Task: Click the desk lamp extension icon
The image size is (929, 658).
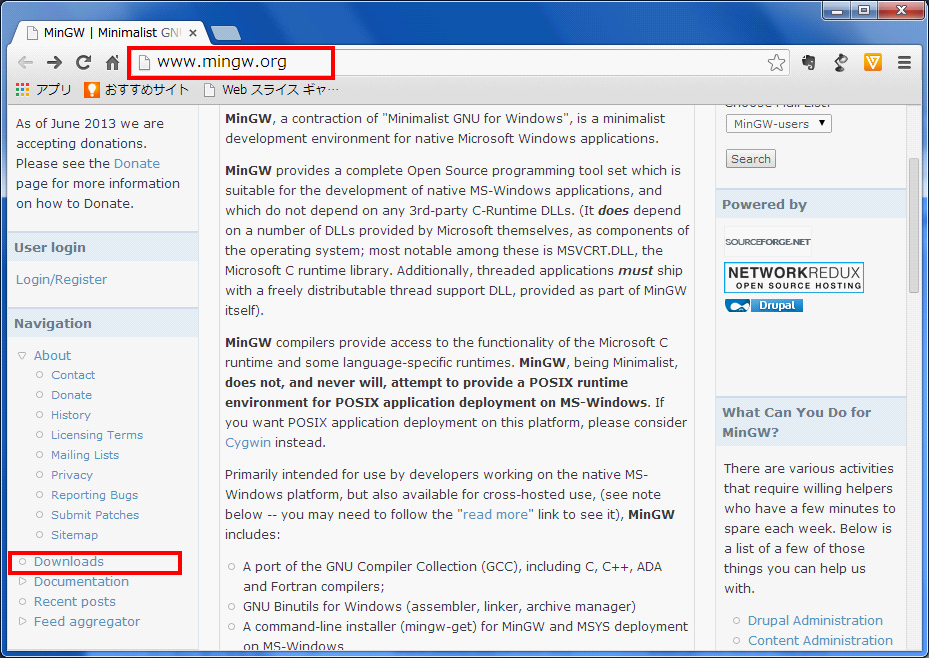Action: coord(841,62)
